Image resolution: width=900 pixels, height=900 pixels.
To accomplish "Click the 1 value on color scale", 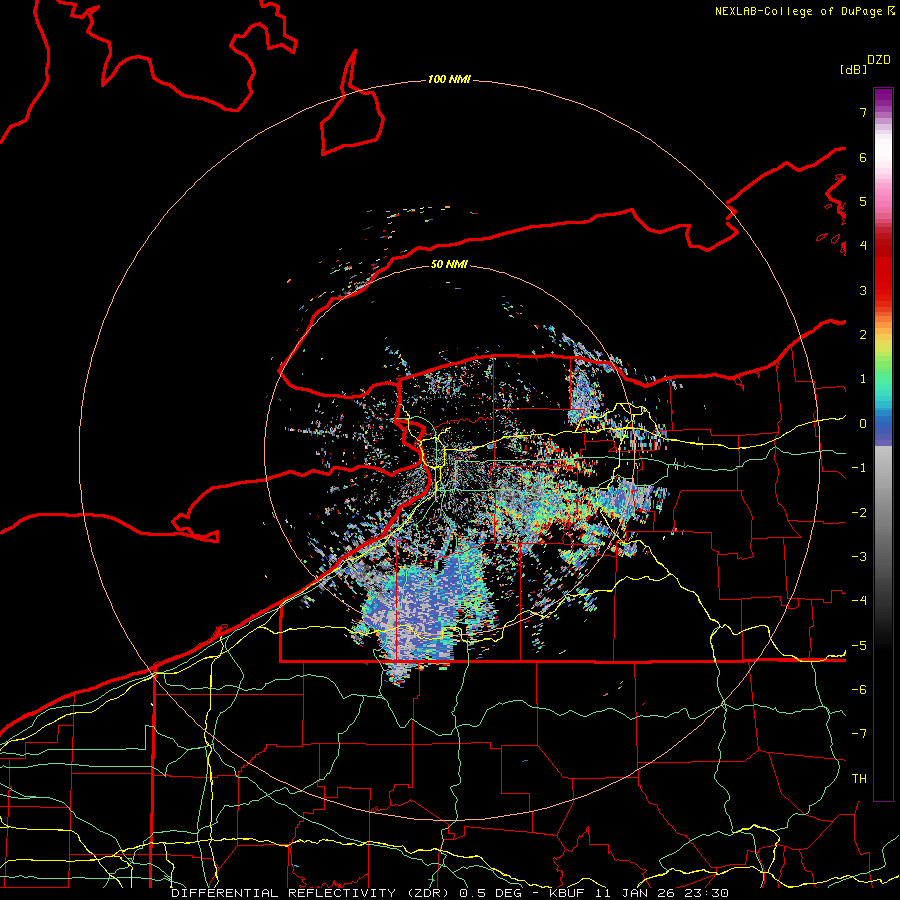I will coord(863,379).
